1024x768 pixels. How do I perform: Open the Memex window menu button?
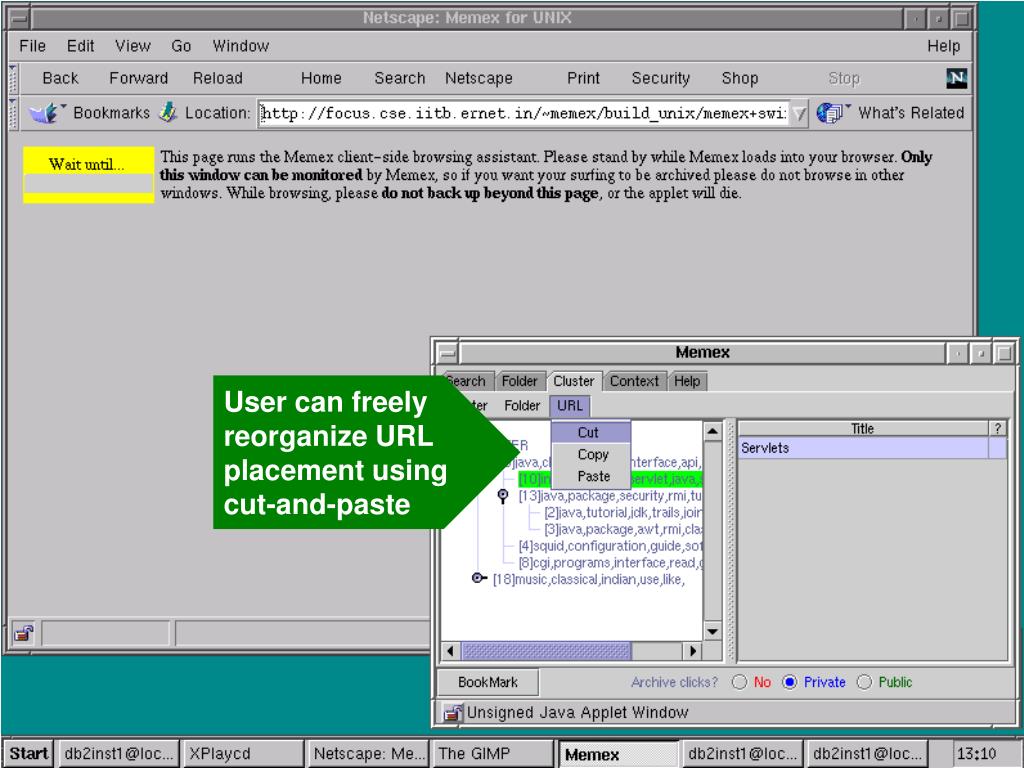pyautogui.click(x=447, y=353)
